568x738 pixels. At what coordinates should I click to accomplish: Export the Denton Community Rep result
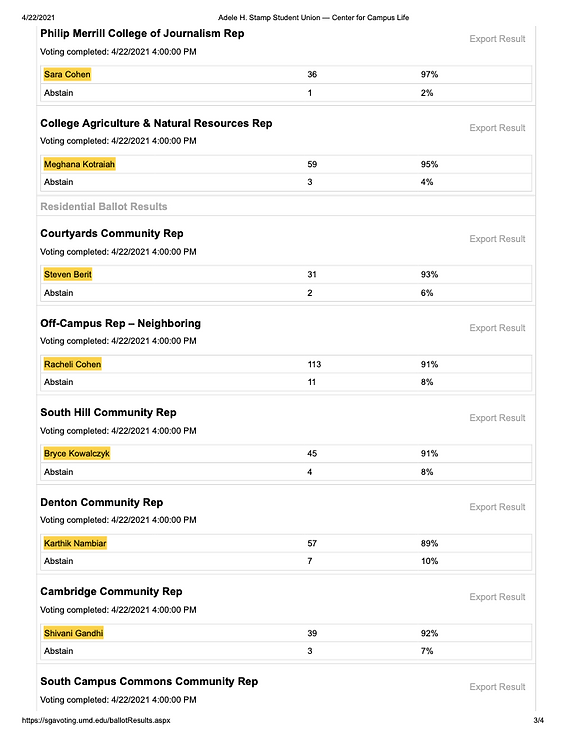[497, 507]
